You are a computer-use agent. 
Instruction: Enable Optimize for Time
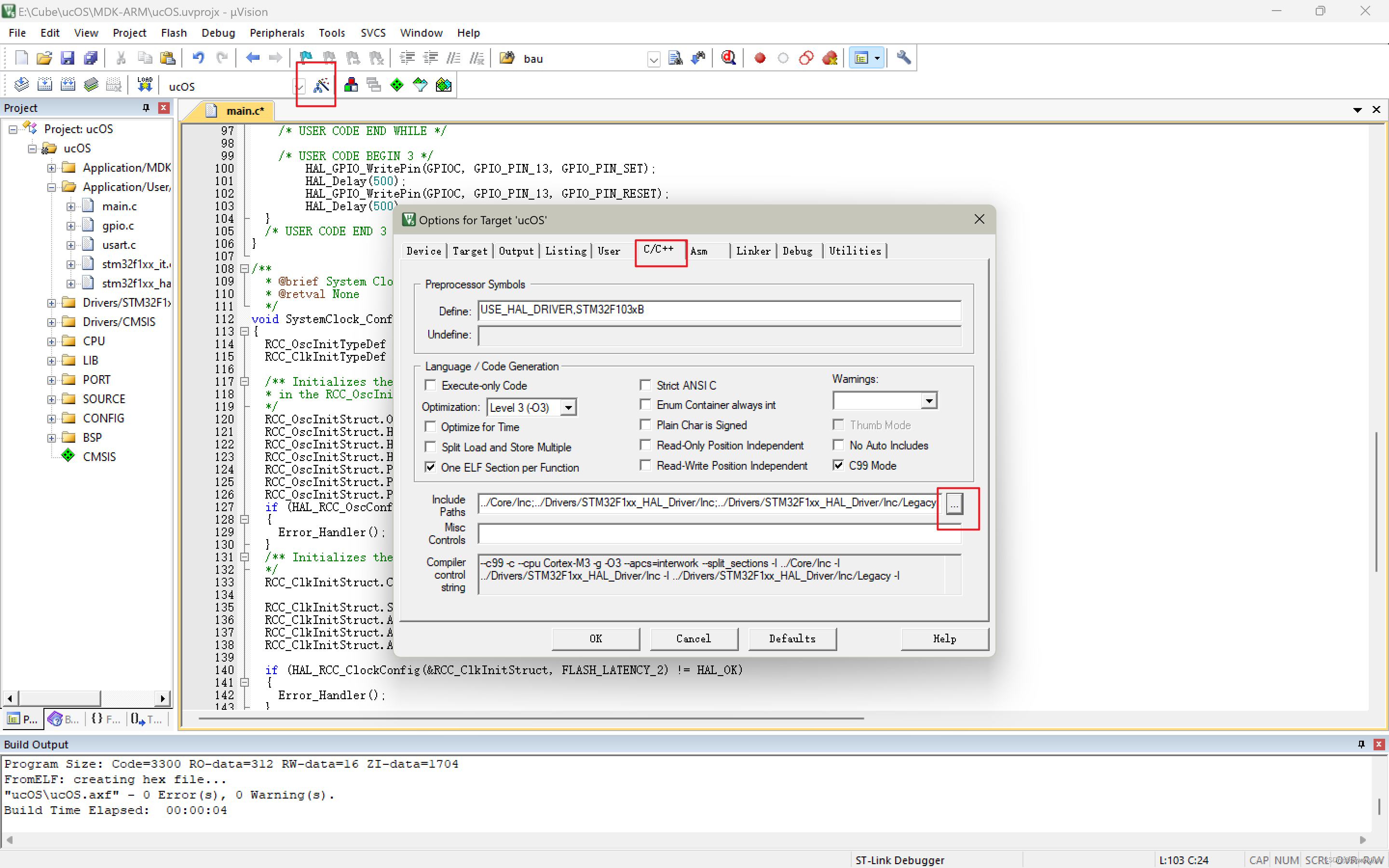[x=431, y=427]
